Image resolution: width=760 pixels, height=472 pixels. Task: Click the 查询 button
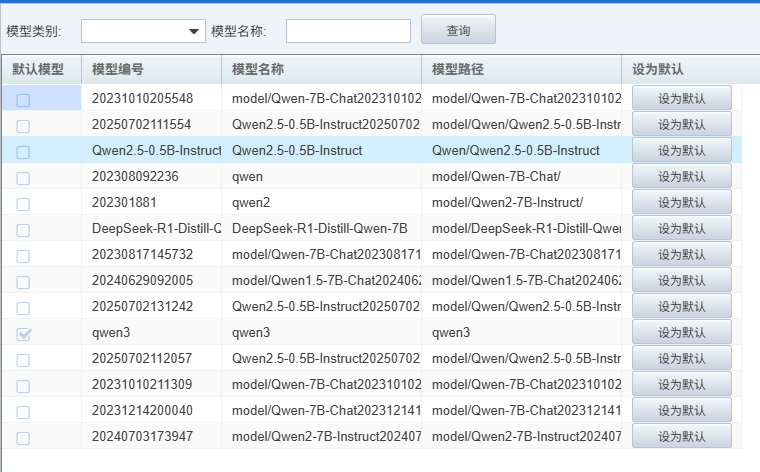point(458,30)
